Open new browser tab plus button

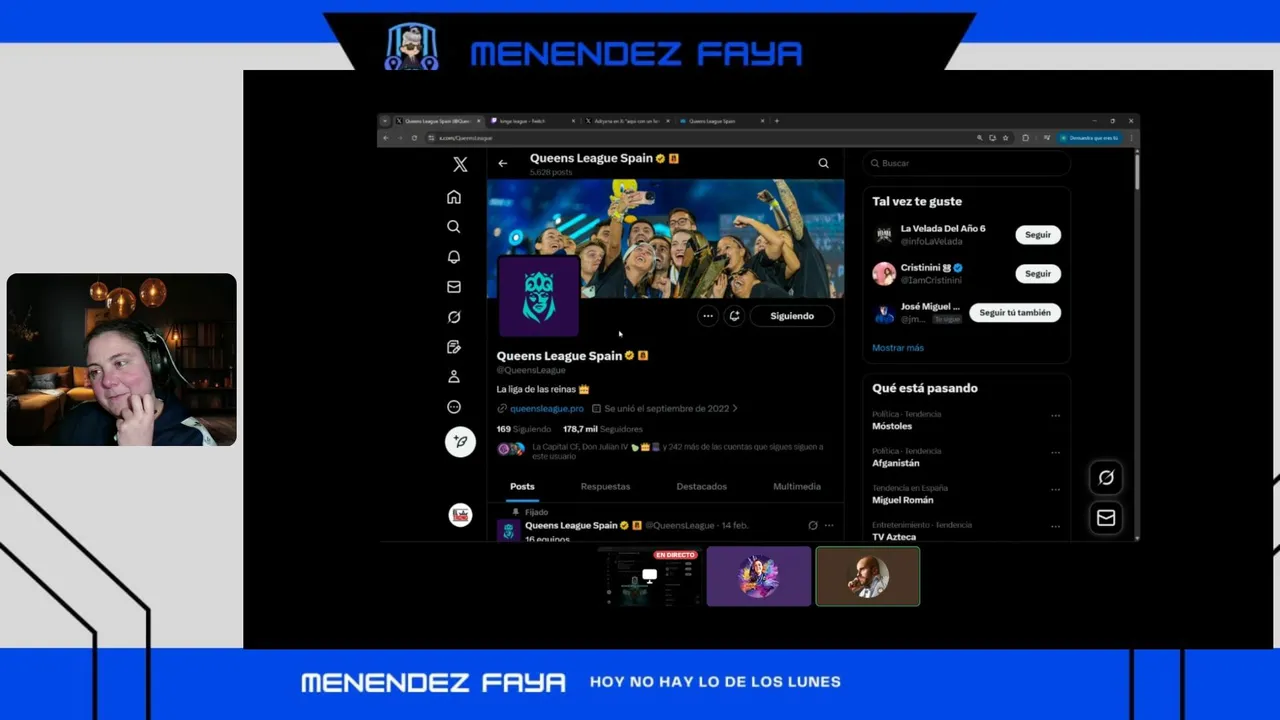777,121
